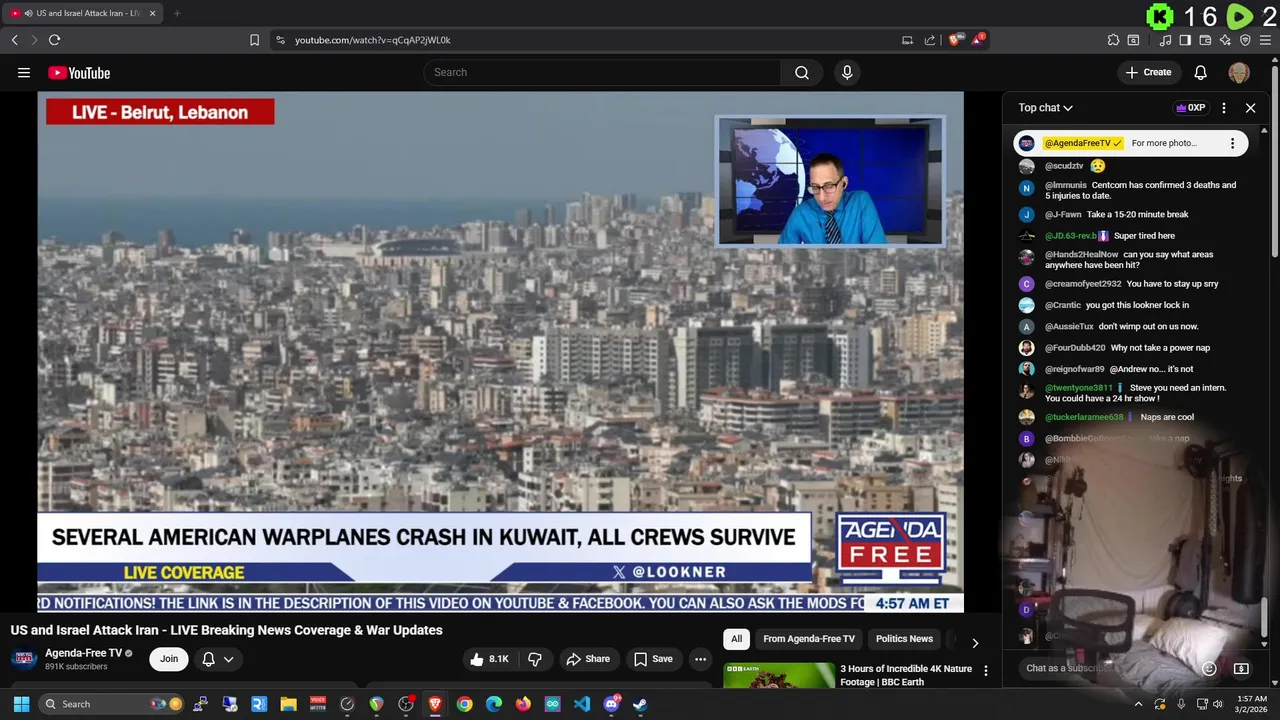Open emoji picker in chat box
The height and width of the screenshot is (720, 1280).
[1209, 668]
